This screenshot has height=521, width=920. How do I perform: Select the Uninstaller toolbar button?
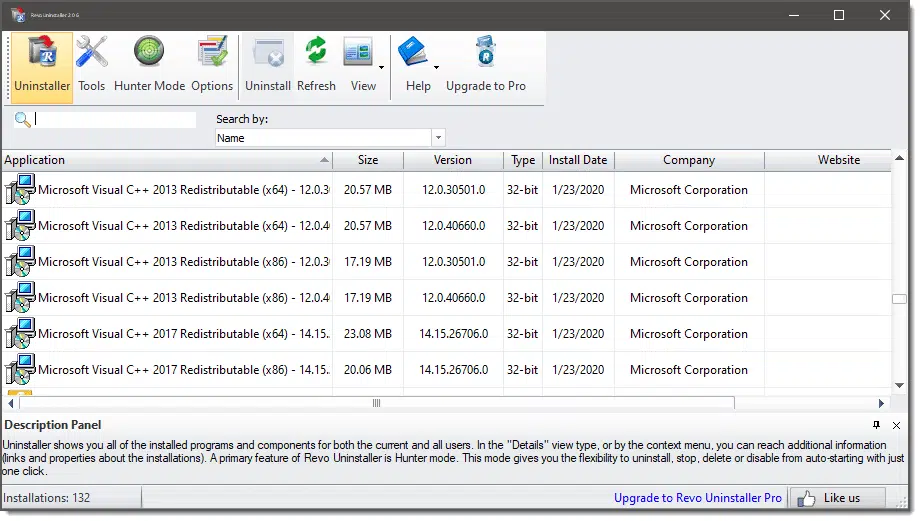(42, 67)
